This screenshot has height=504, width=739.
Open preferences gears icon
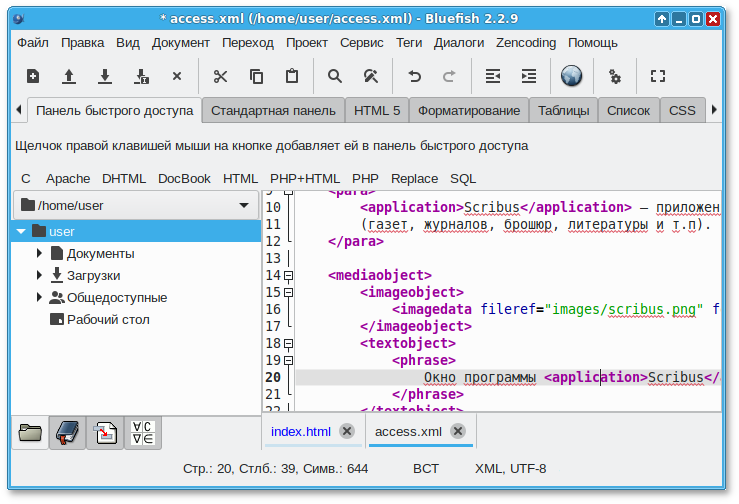[x=615, y=76]
